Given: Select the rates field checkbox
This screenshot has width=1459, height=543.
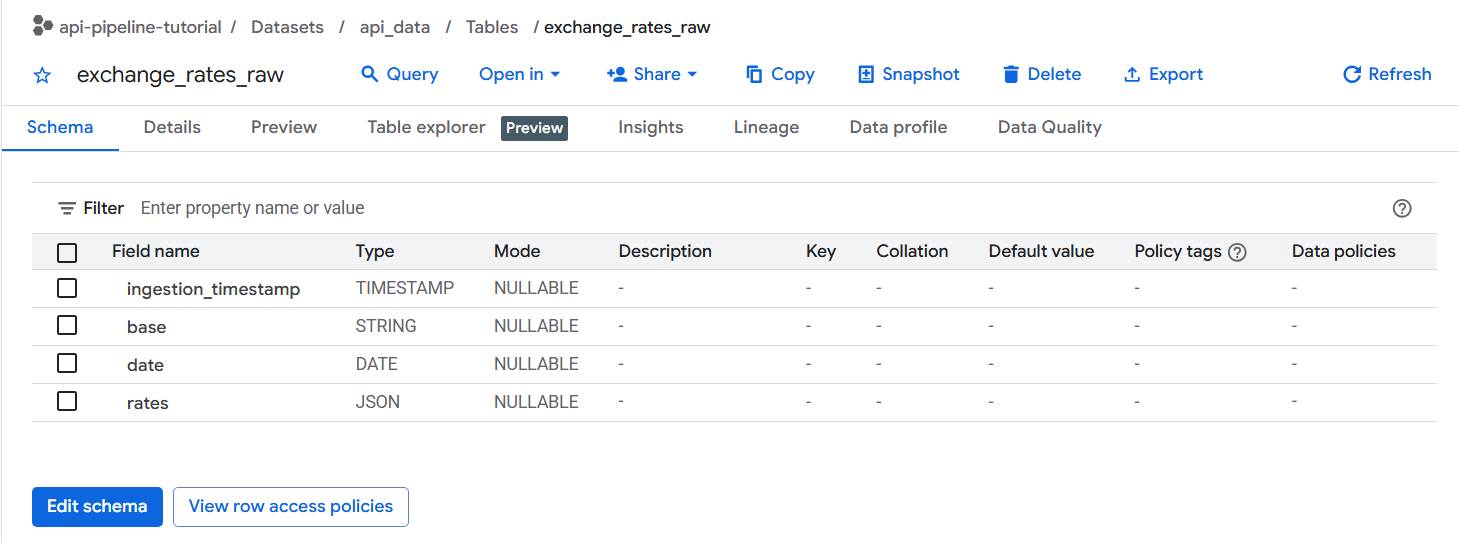Looking at the screenshot, I should click(67, 402).
